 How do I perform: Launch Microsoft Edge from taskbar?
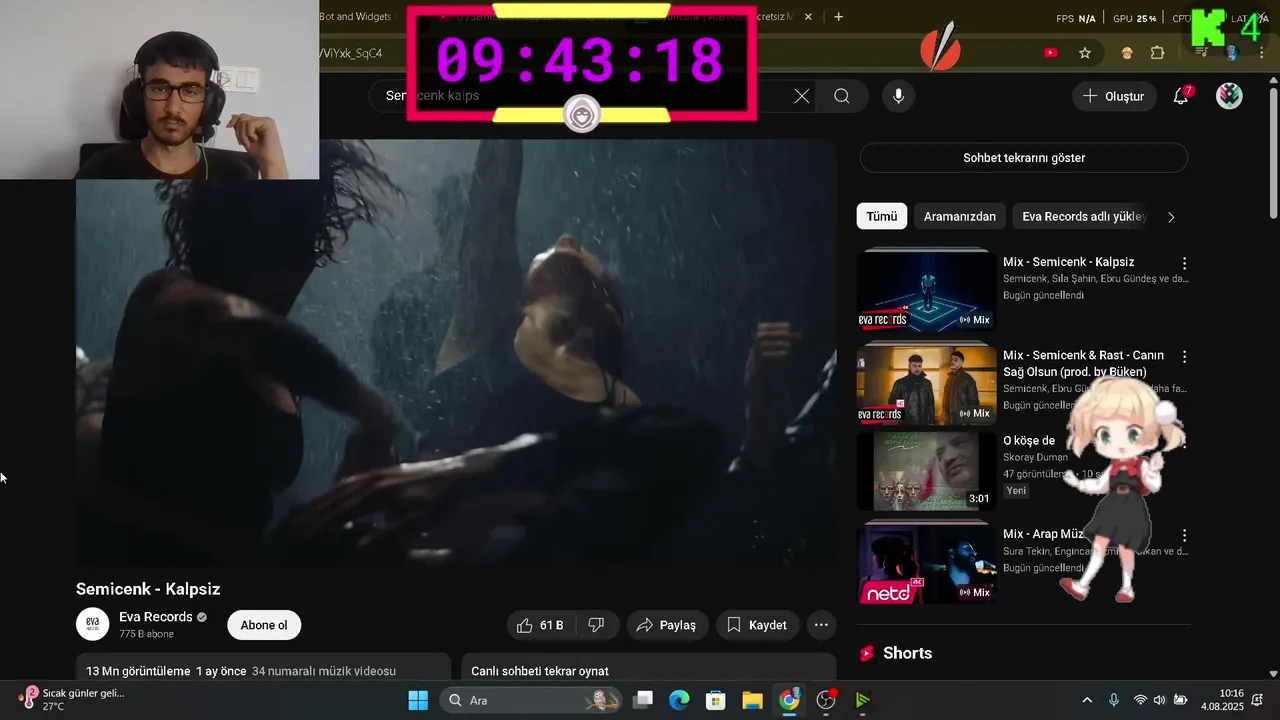point(679,700)
